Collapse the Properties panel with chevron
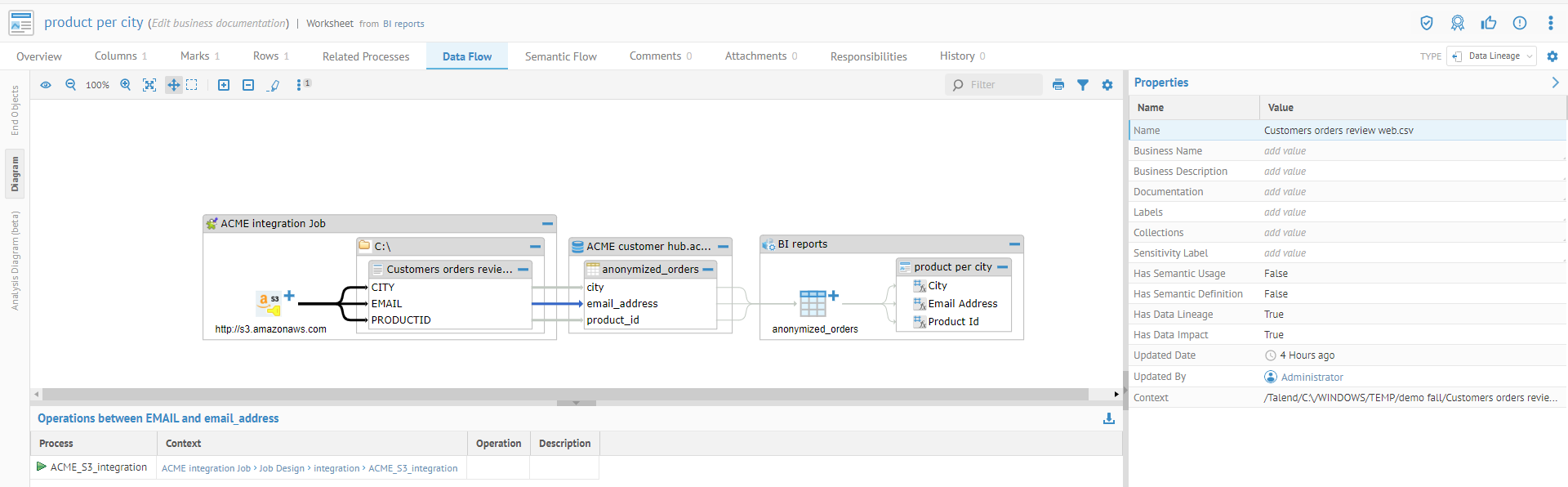This screenshot has height=487, width=1568. click(x=1555, y=83)
